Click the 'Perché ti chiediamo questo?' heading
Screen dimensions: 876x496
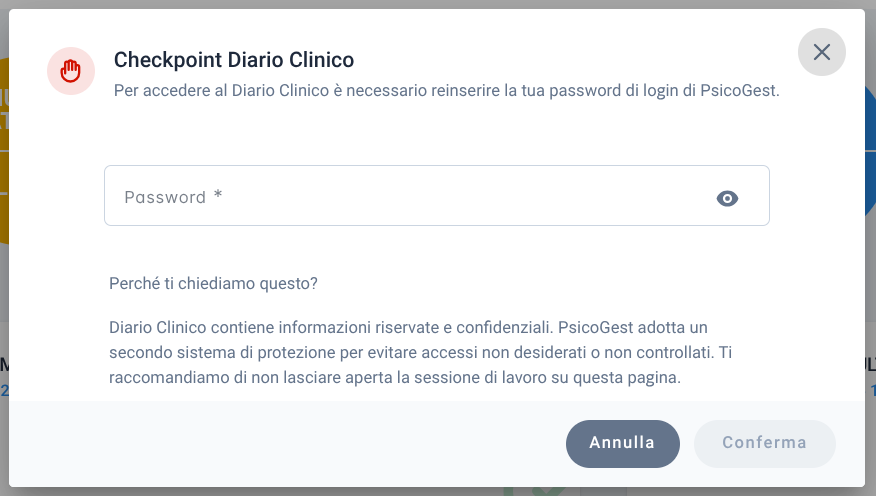[213, 283]
